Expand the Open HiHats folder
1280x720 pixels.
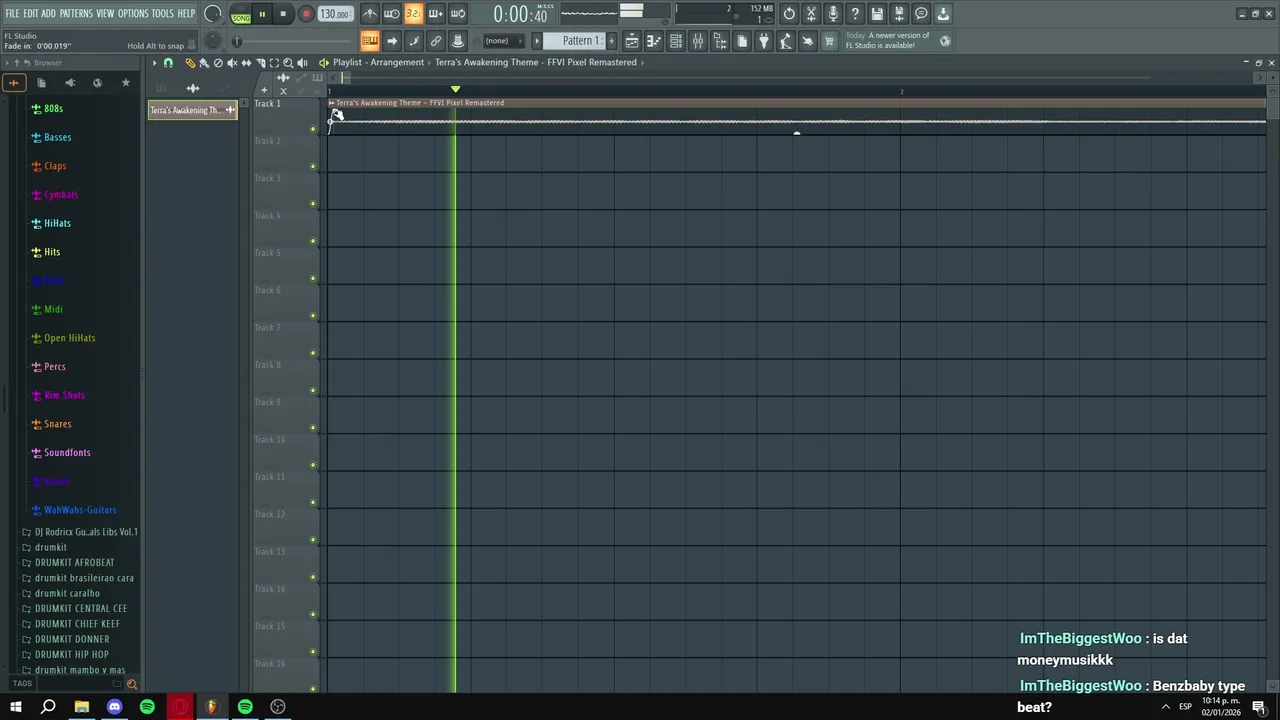(x=69, y=338)
